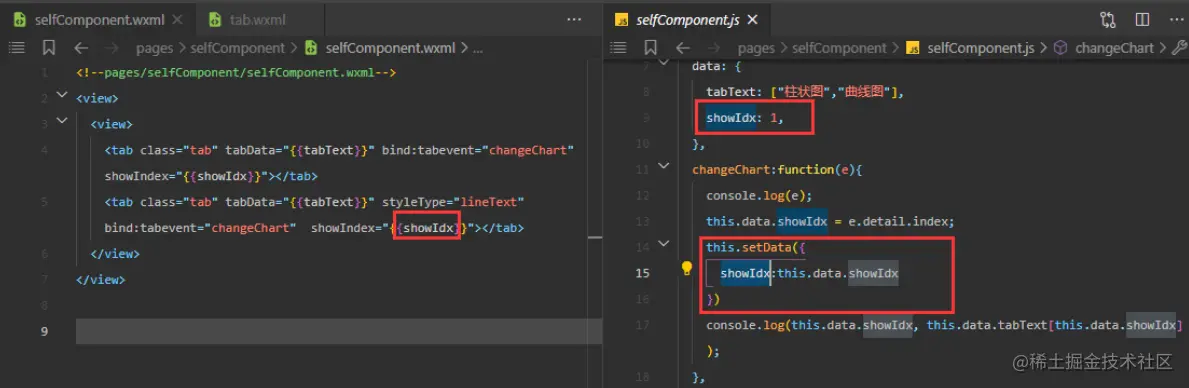Click the wxml file icon in left breadcrumb
The image size is (1189, 388).
(311, 48)
